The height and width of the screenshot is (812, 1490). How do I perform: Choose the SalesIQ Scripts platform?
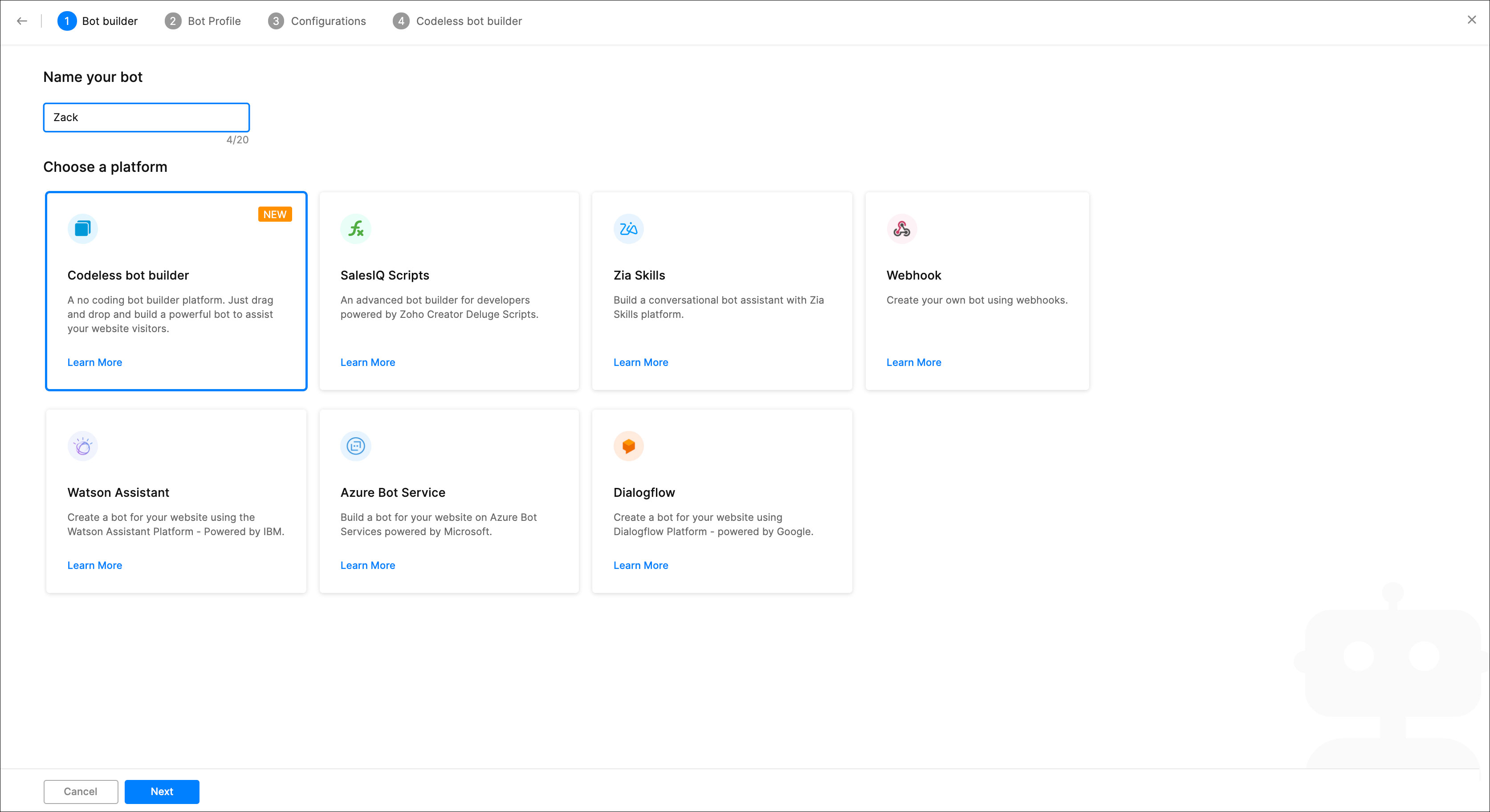pyautogui.click(x=449, y=291)
